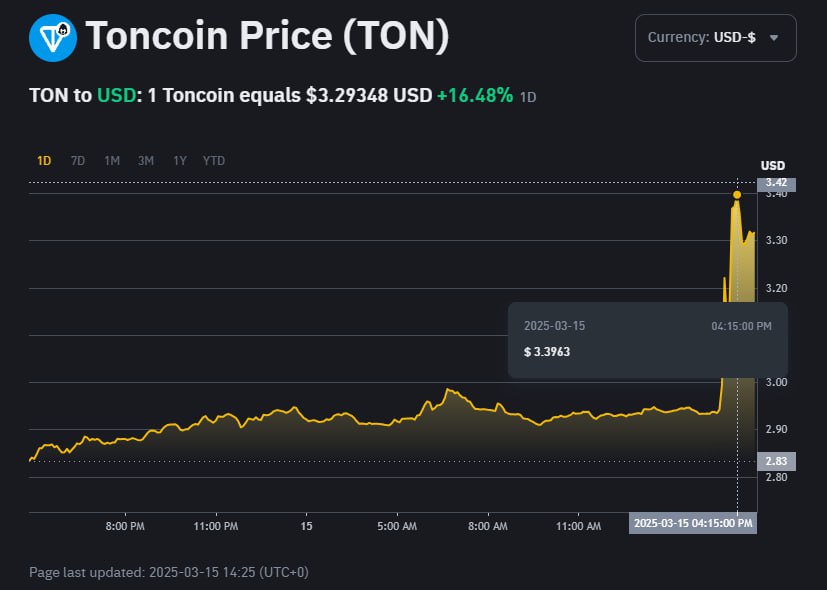Click the 3.42 high price label
Viewport: 827px width, 590px height.
click(775, 183)
